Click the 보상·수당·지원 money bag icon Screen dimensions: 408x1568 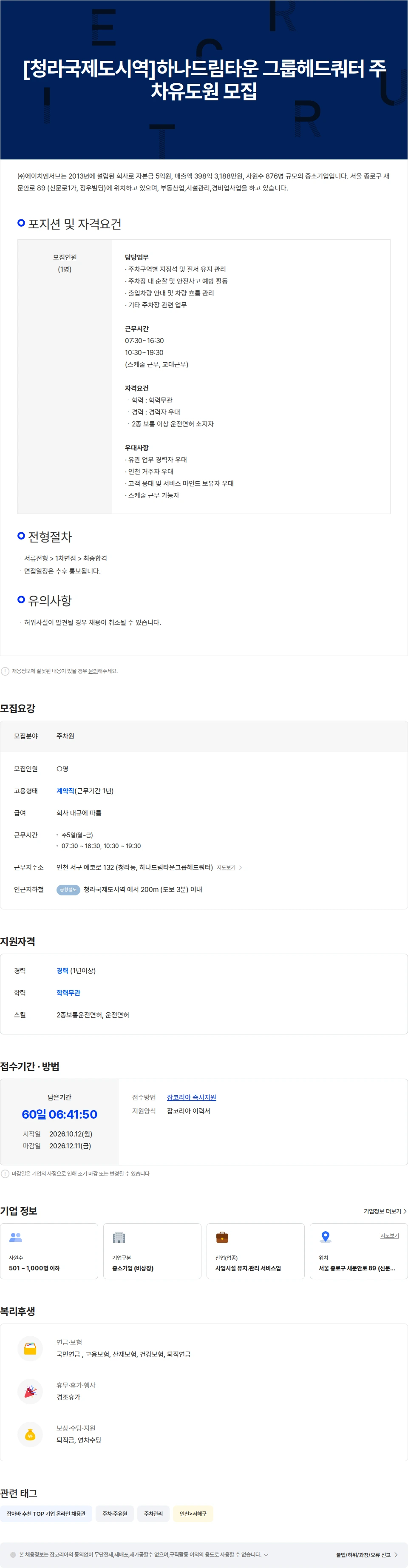click(30, 1434)
